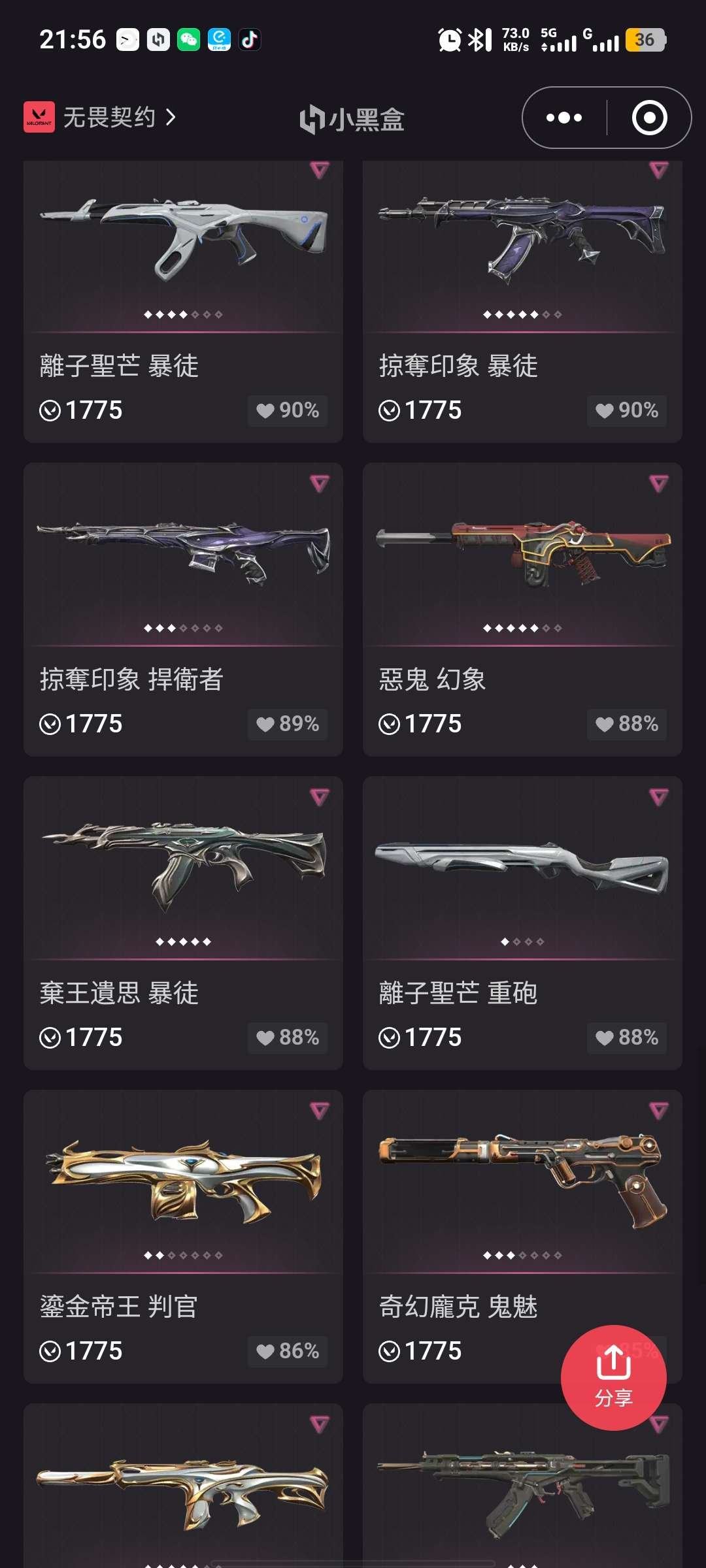The width and height of the screenshot is (706, 1568).
Task: Like 離子聖芒 暴徒 via 90% heart
Action: pyautogui.click(x=288, y=410)
